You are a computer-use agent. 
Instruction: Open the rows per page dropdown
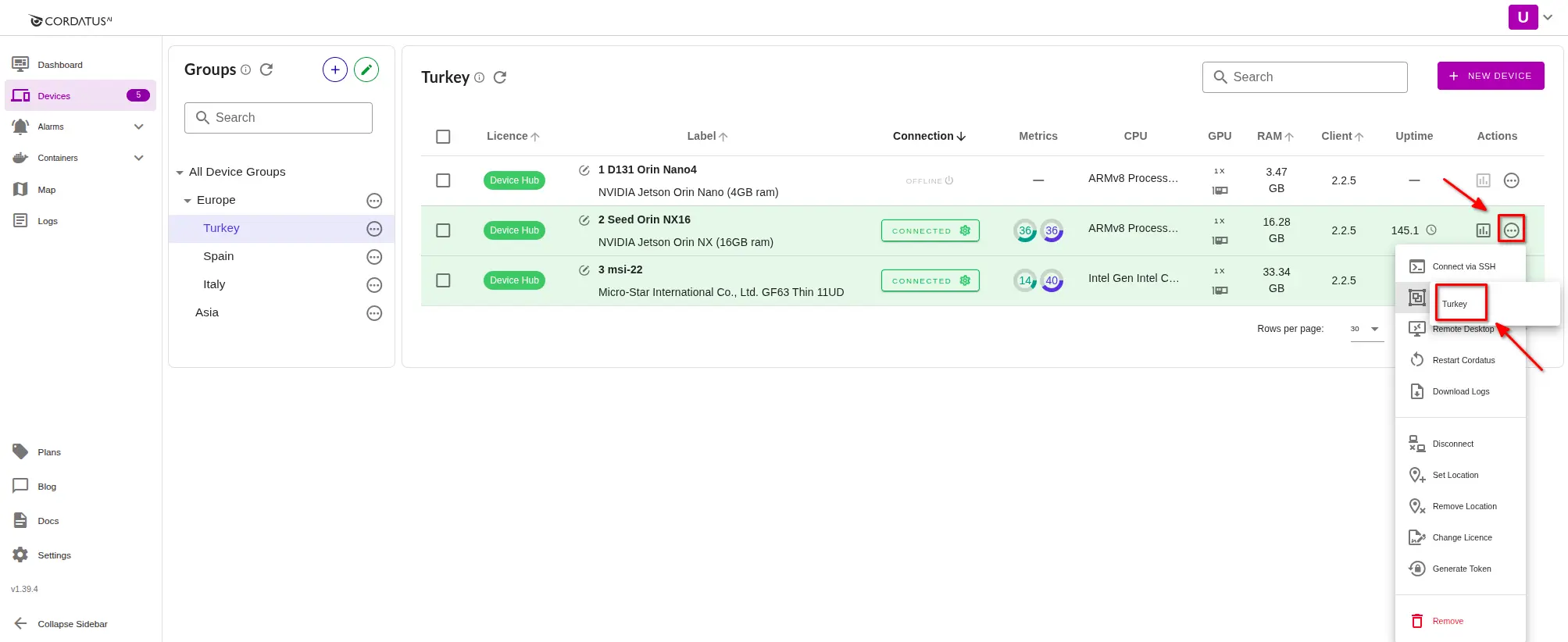tap(1366, 329)
